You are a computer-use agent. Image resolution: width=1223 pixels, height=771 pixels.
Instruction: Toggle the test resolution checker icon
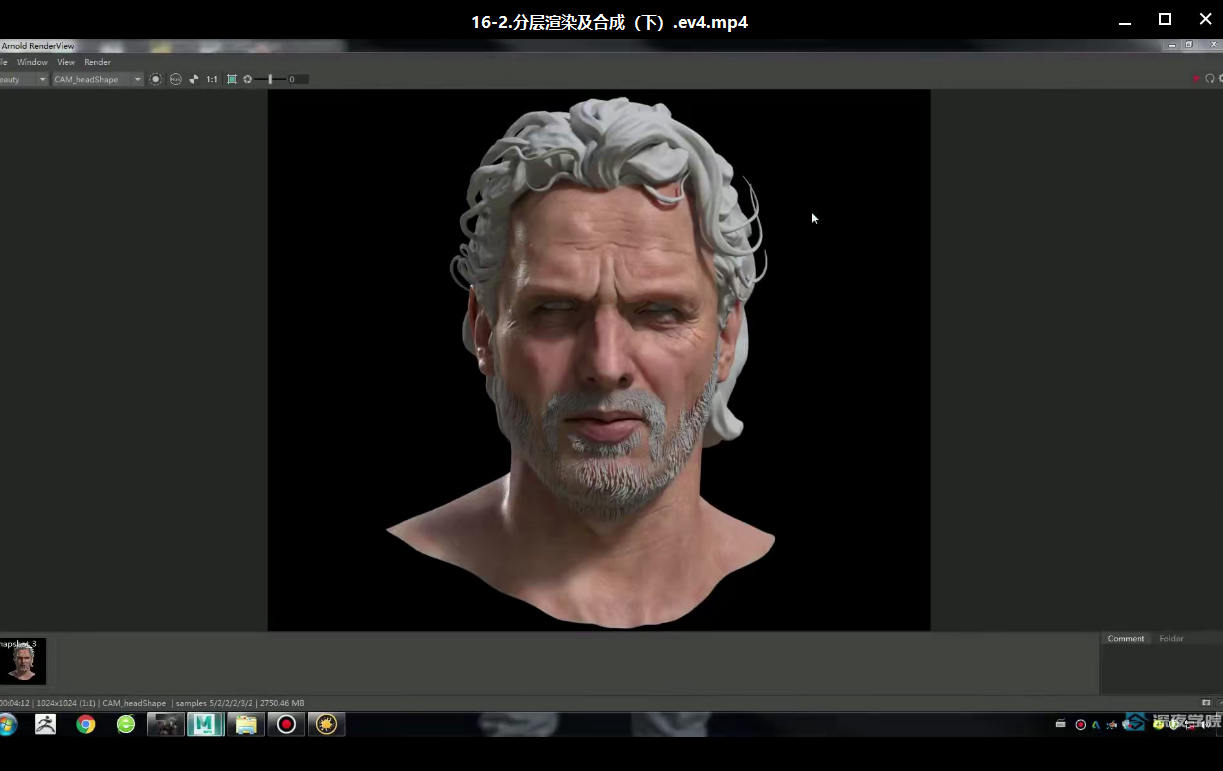[194, 79]
